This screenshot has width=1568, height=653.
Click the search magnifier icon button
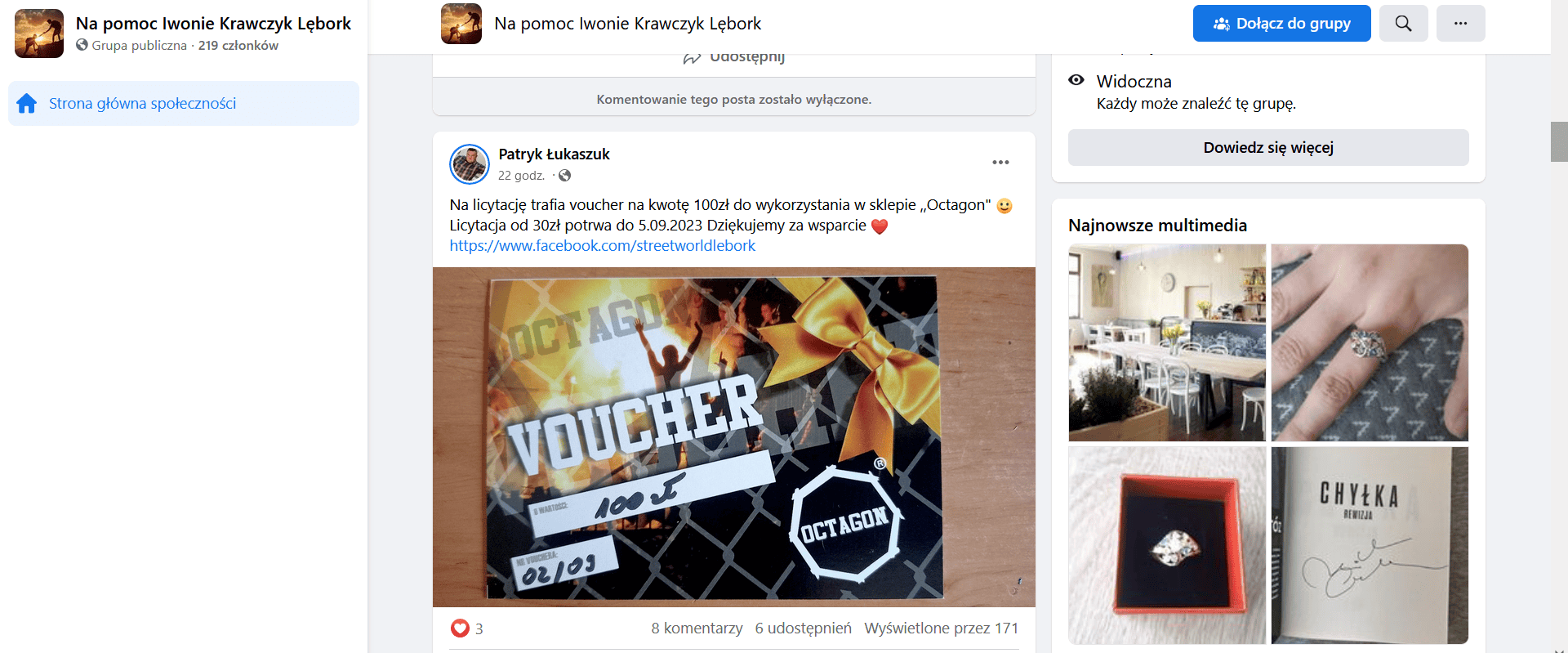pos(1403,24)
